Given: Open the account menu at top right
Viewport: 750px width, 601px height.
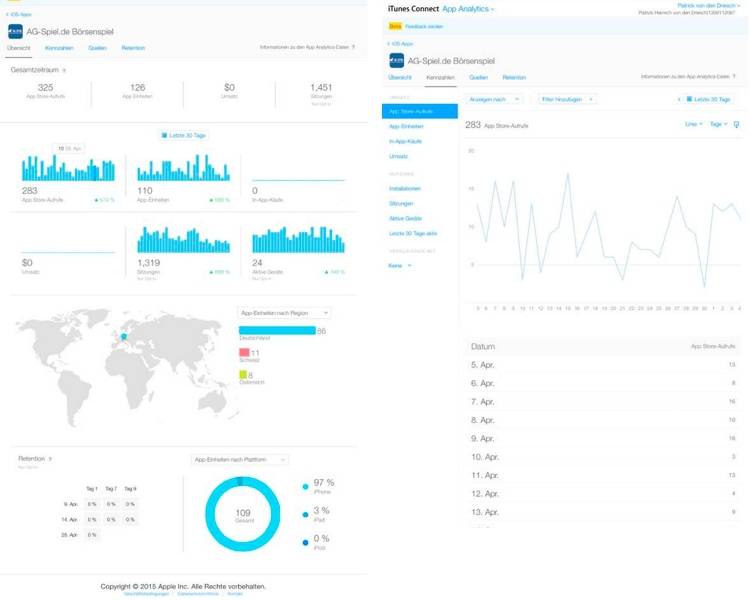Looking at the screenshot, I should click(x=708, y=5).
